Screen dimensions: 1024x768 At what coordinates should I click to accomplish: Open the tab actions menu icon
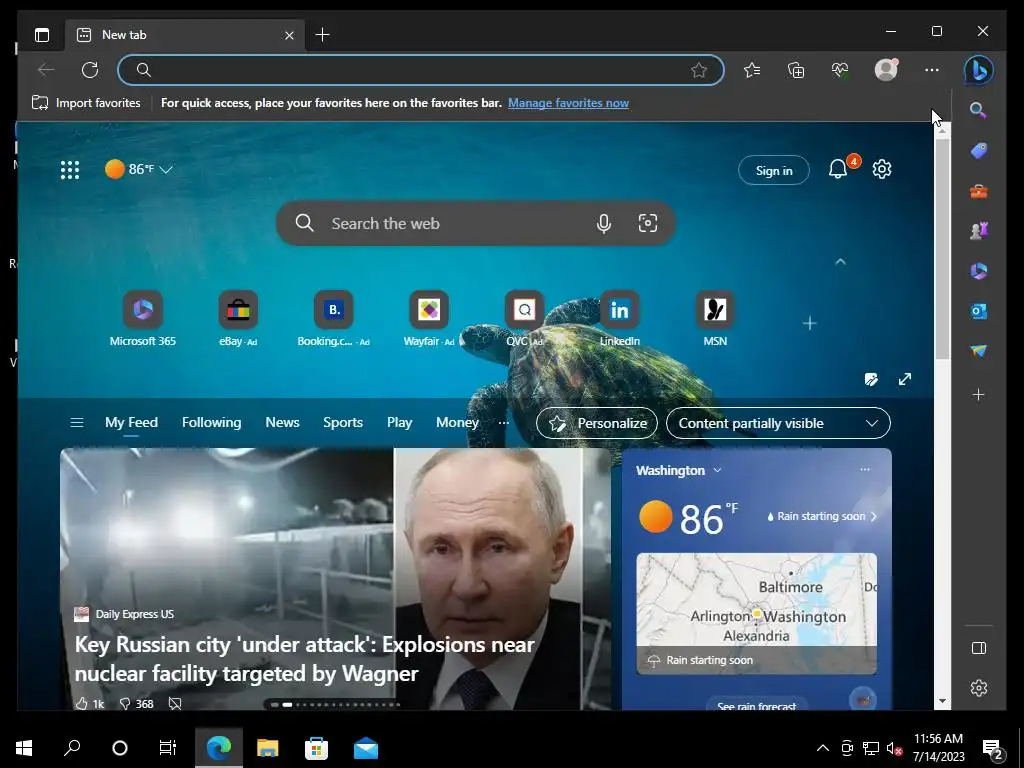tap(42, 35)
